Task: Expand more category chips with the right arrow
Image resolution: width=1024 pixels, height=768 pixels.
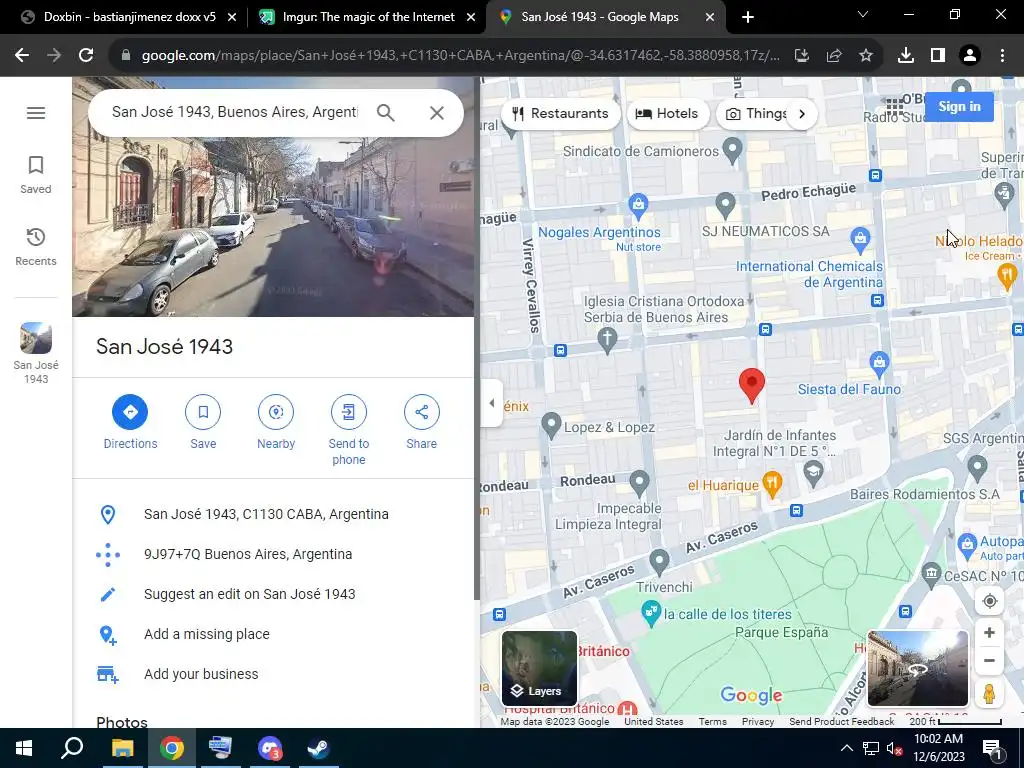Action: tap(802, 114)
